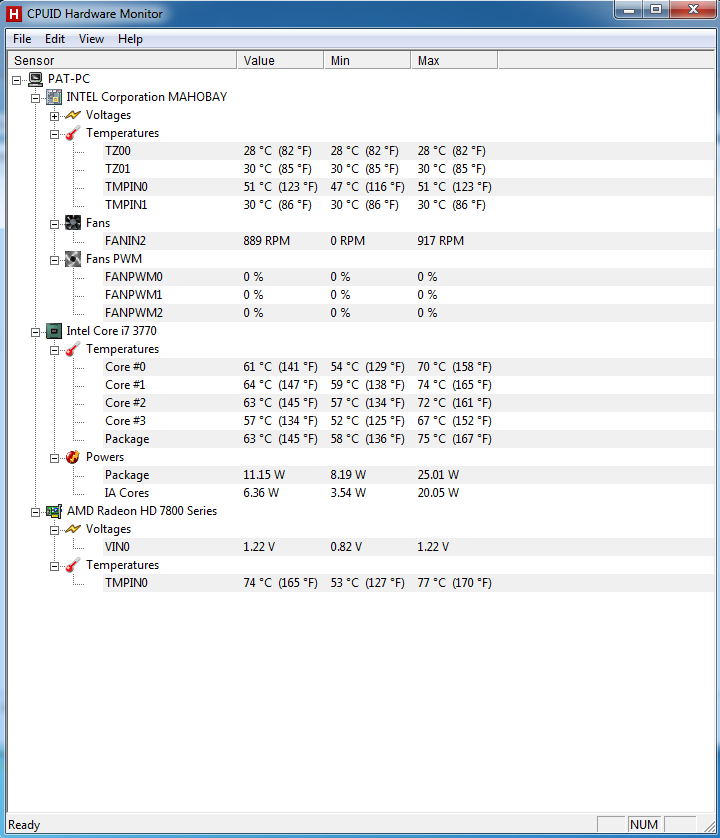Select the FANPWM2 row

click(x=408, y=313)
